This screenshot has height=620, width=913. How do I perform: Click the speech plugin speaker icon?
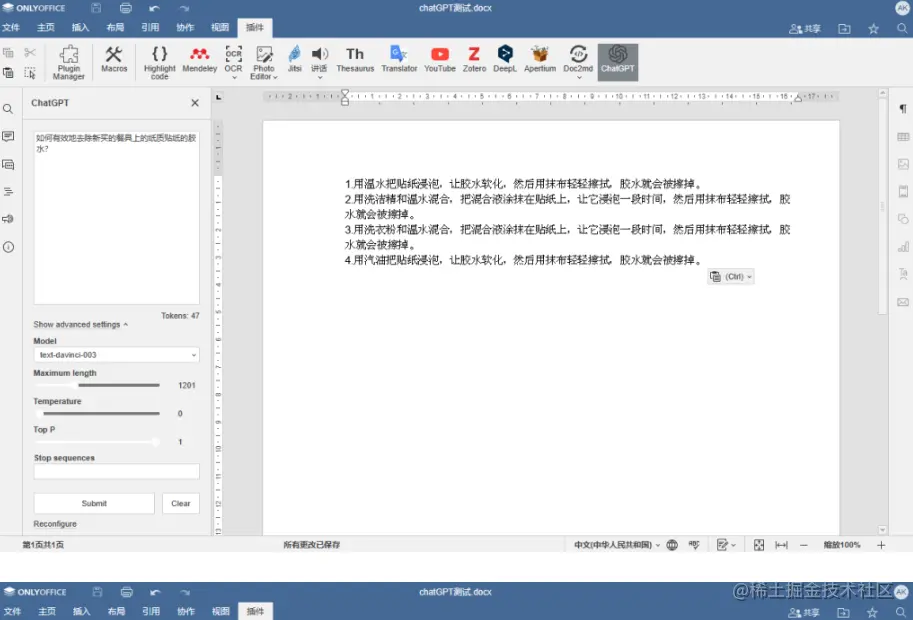[319, 54]
